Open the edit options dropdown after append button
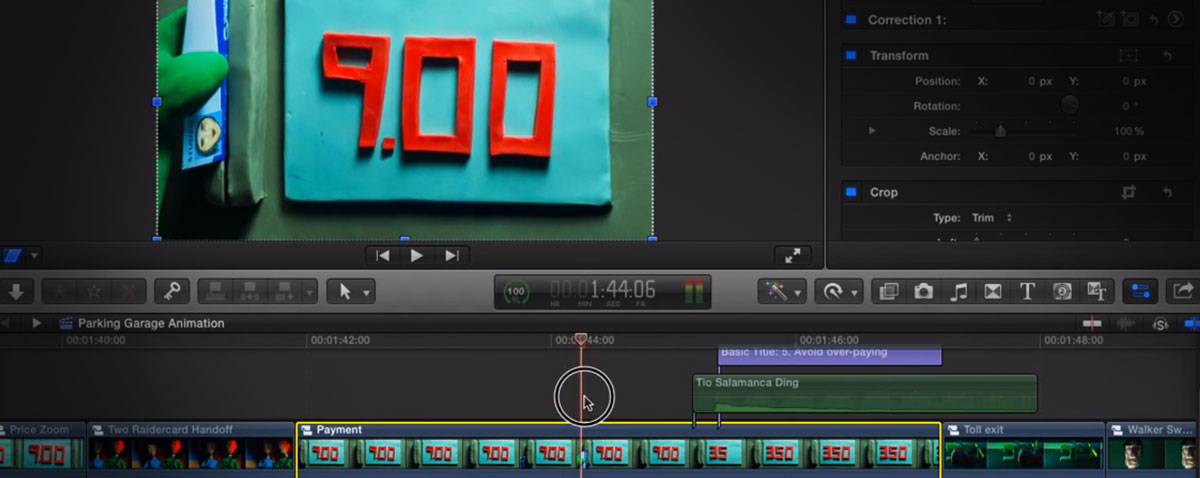 point(309,291)
